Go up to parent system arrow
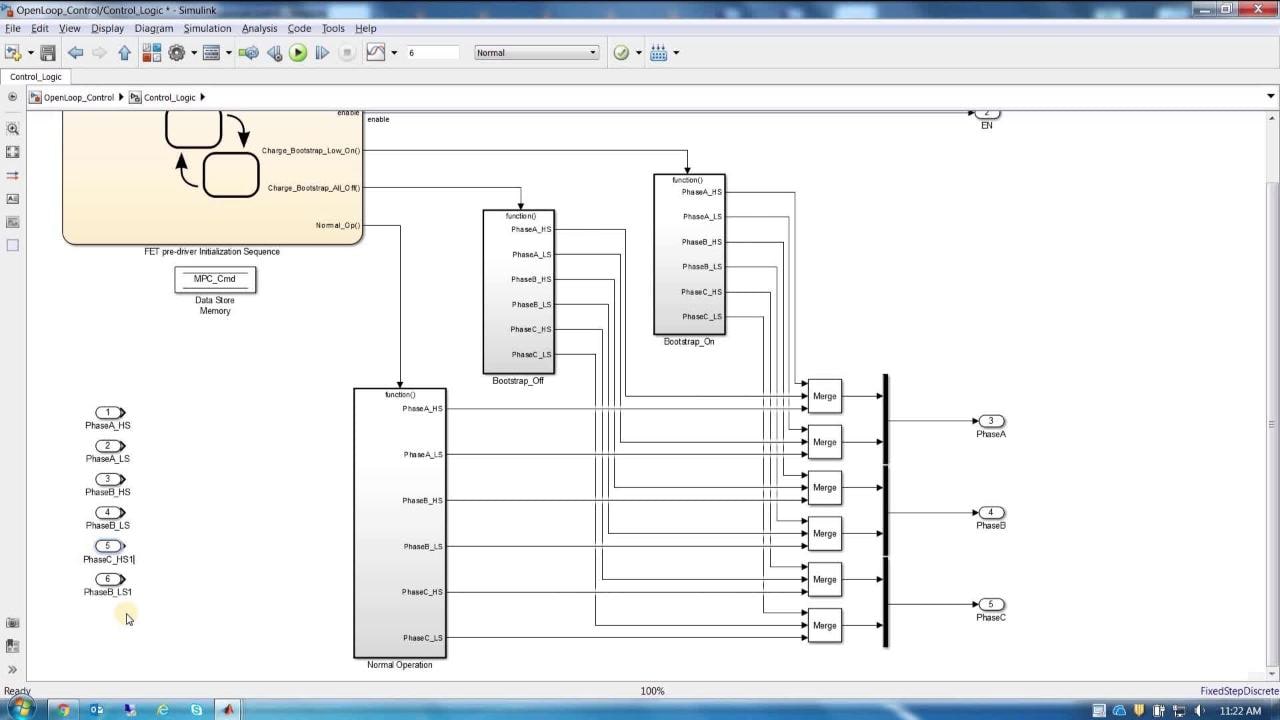This screenshot has height=720, width=1280. pos(124,53)
